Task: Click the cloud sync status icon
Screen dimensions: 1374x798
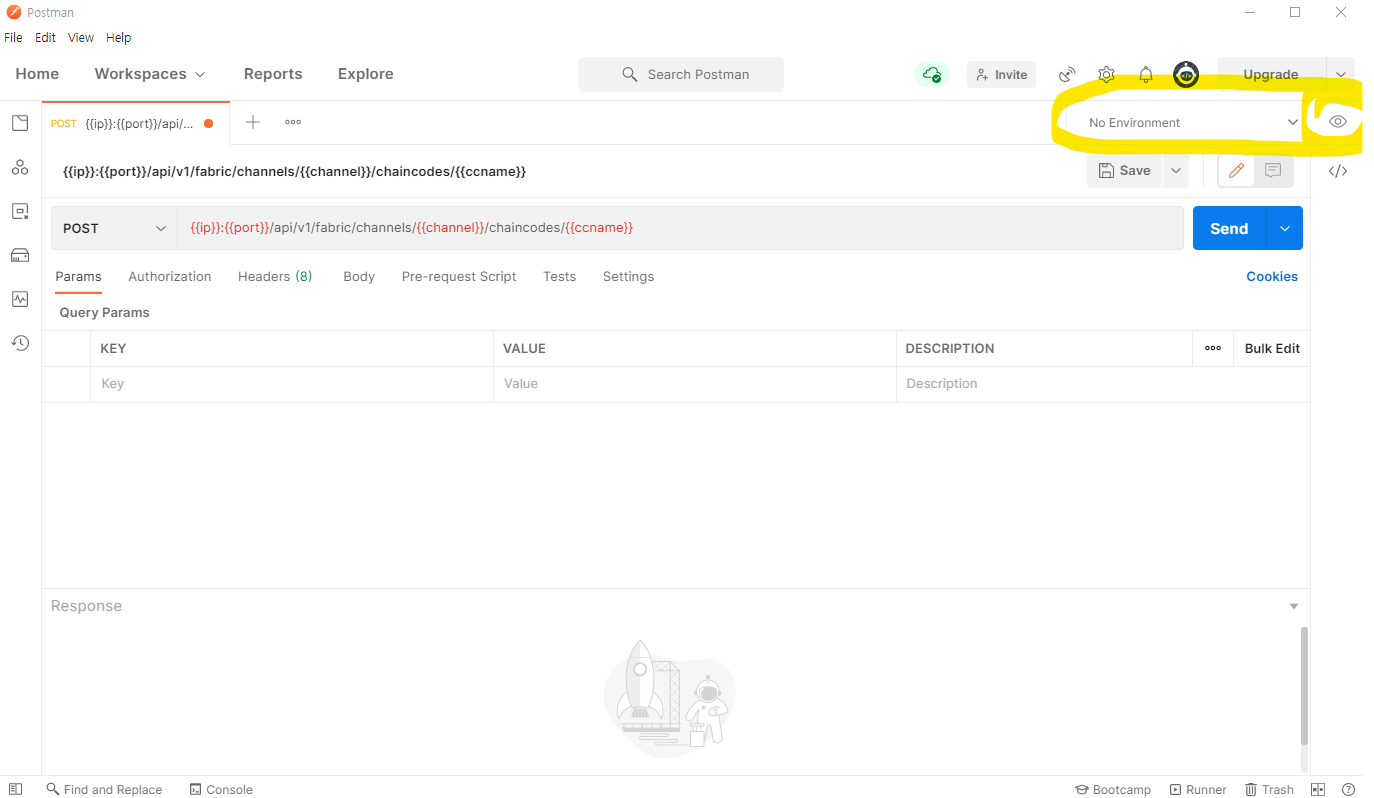Action: pyautogui.click(x=931, y=74)
